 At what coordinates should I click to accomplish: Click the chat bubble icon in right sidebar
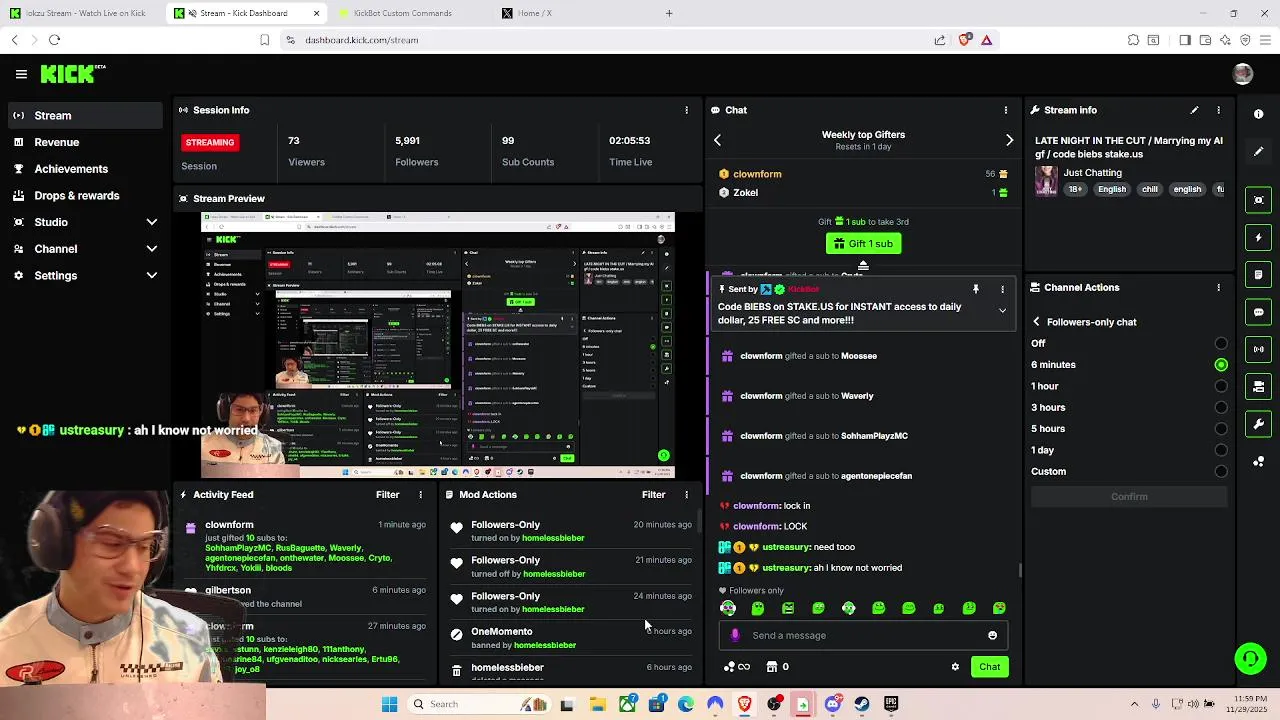coord(1259,312)
